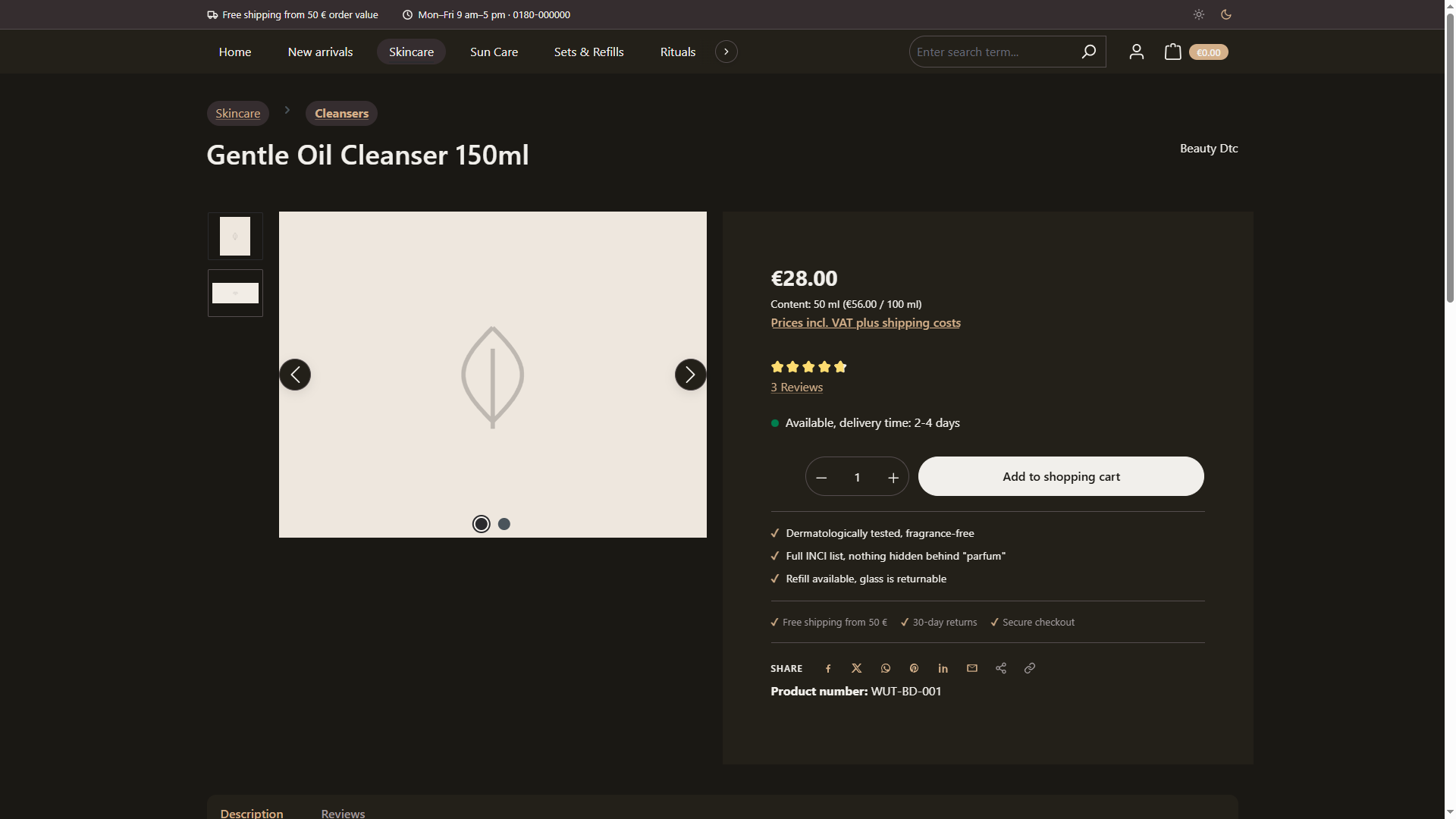
Task: Copy product link icon
Action: click(1030, 668)
